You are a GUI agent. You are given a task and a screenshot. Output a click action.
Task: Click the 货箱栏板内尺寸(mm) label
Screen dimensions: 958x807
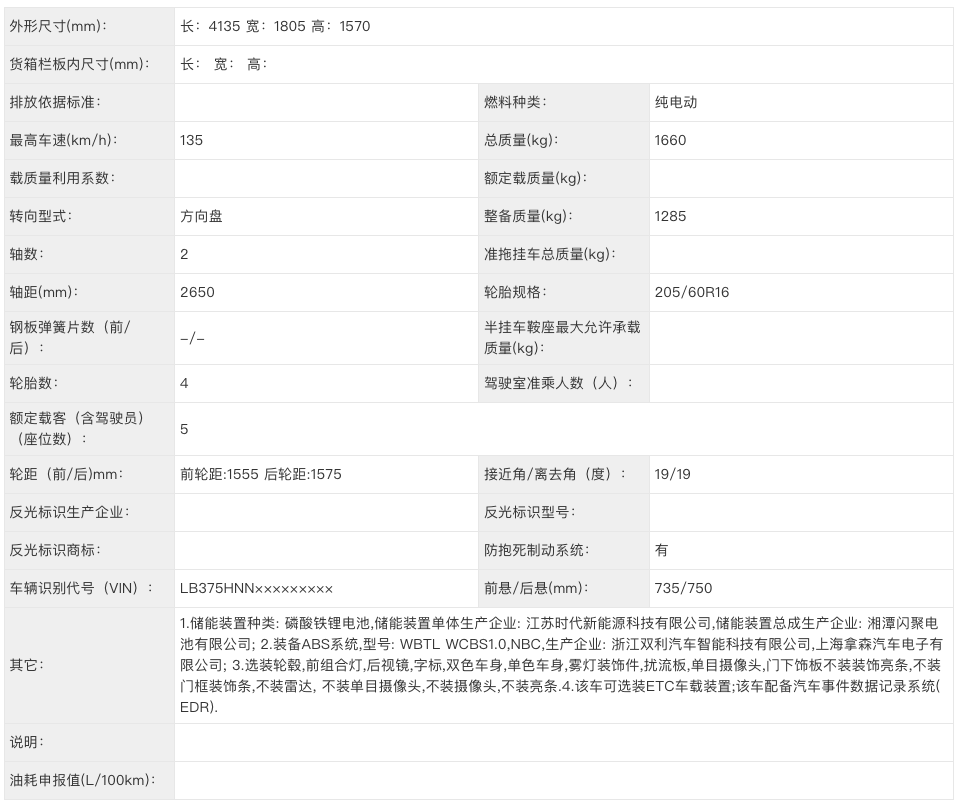tap(79, 64)
